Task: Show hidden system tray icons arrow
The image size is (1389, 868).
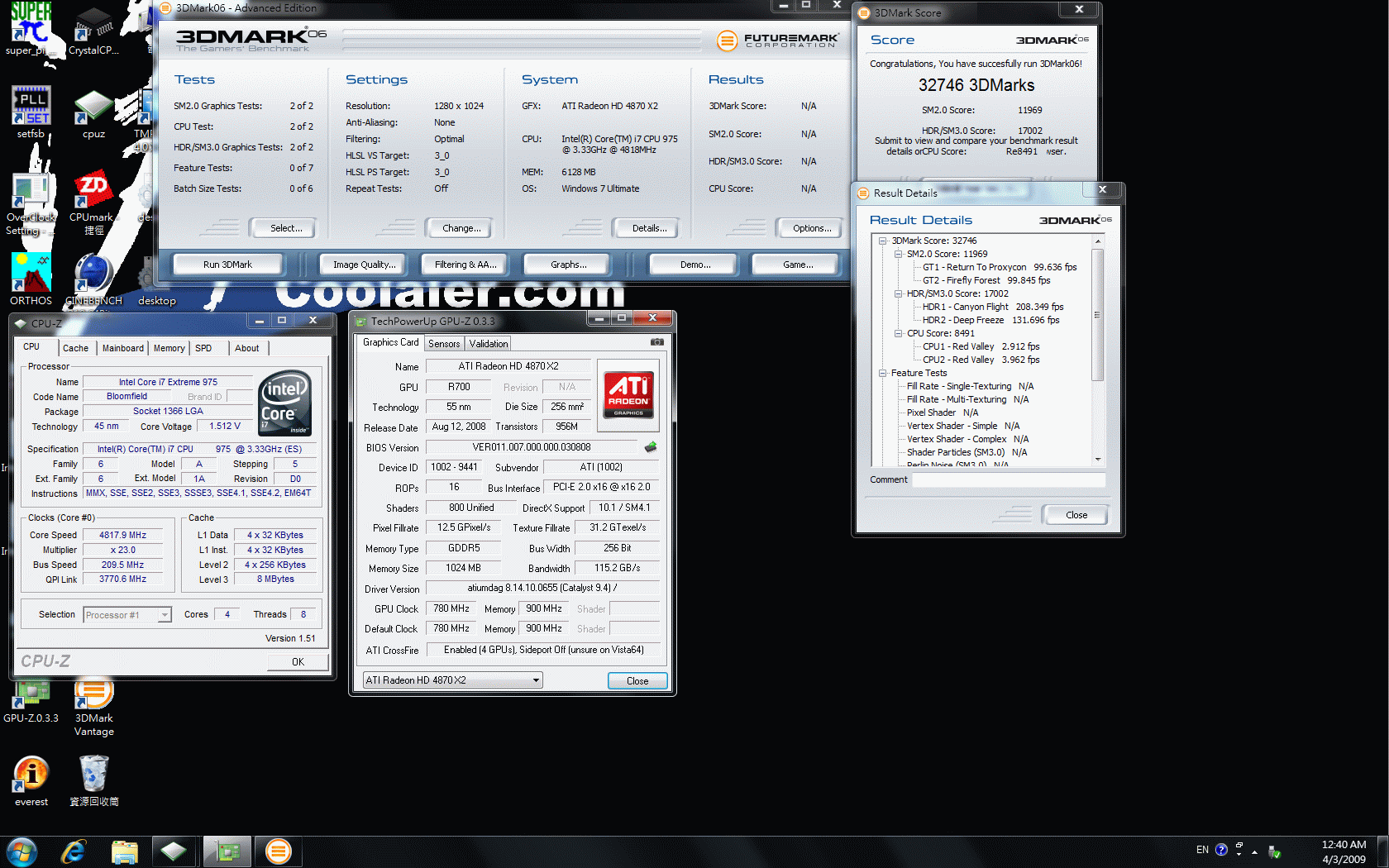Action: (1254, 851)
